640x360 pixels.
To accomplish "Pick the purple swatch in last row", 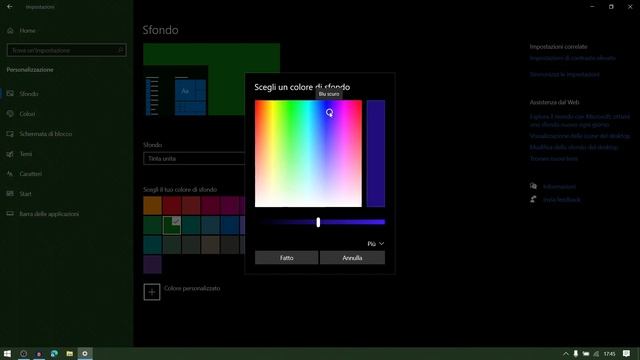I will [152, 264].
